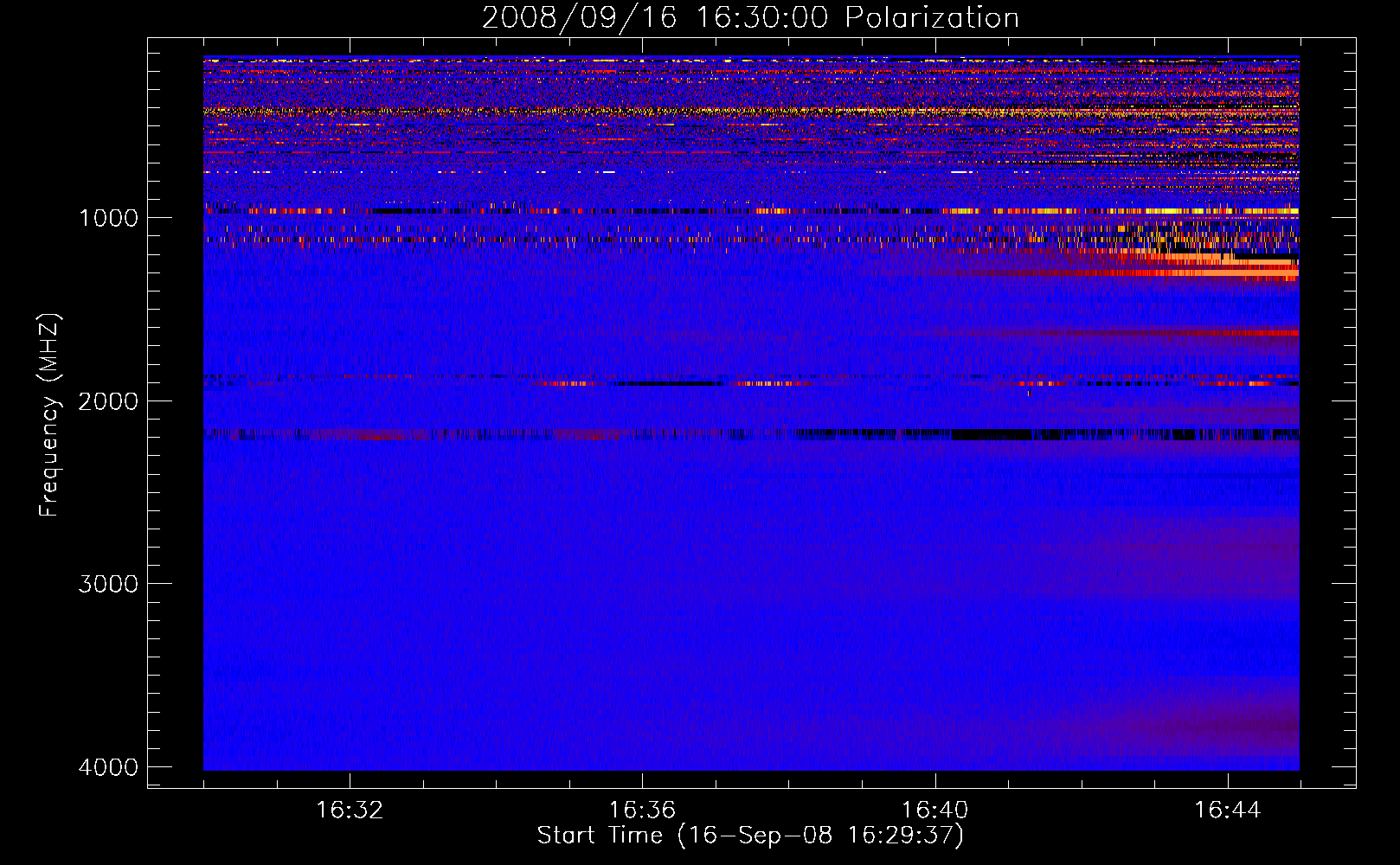Click the 'Frequency (MHZ)' axis label

tap(49, 415)
